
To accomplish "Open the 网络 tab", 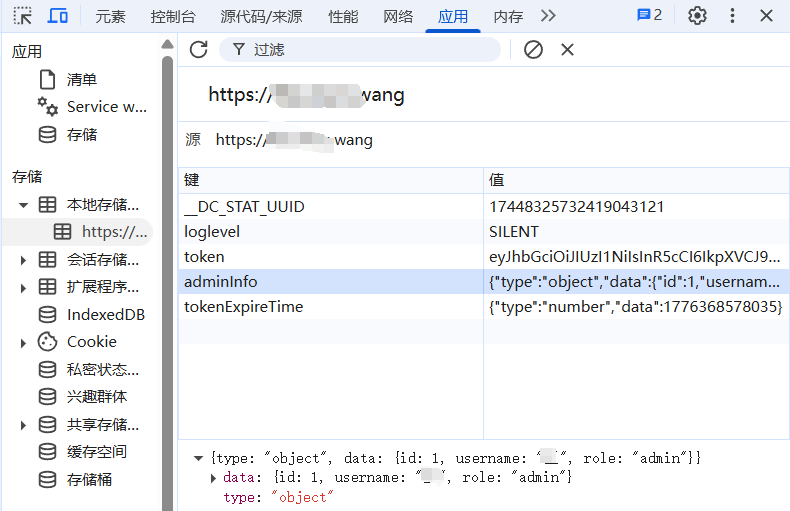I will pyautogui.click(x=398, y=17).
